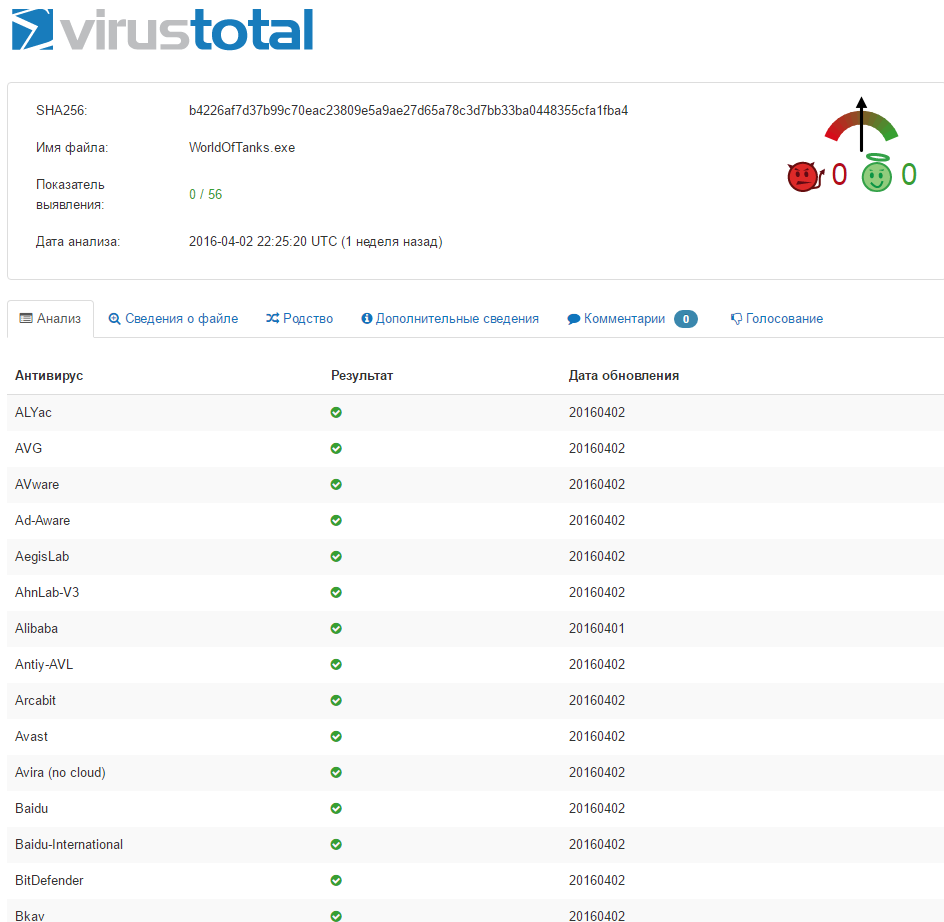
Task: Click the comments count badge 0
Action: click(686, 319)
